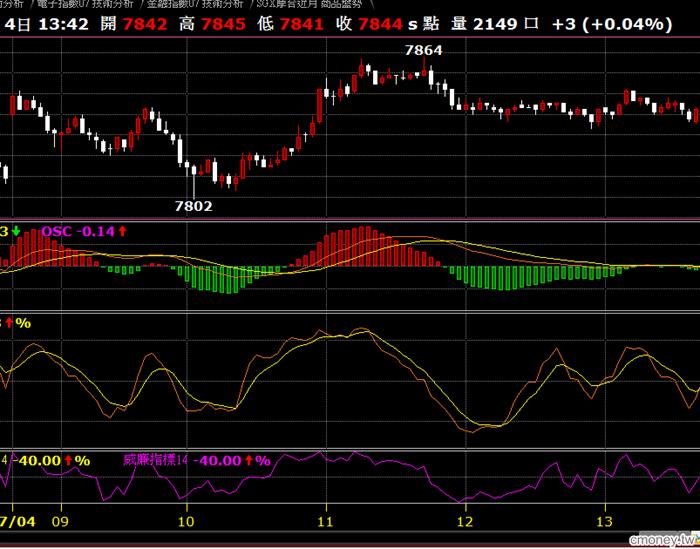The image size is (700, 549).
Task: Click the low price 7841
Action: click(x=301, y=24)
